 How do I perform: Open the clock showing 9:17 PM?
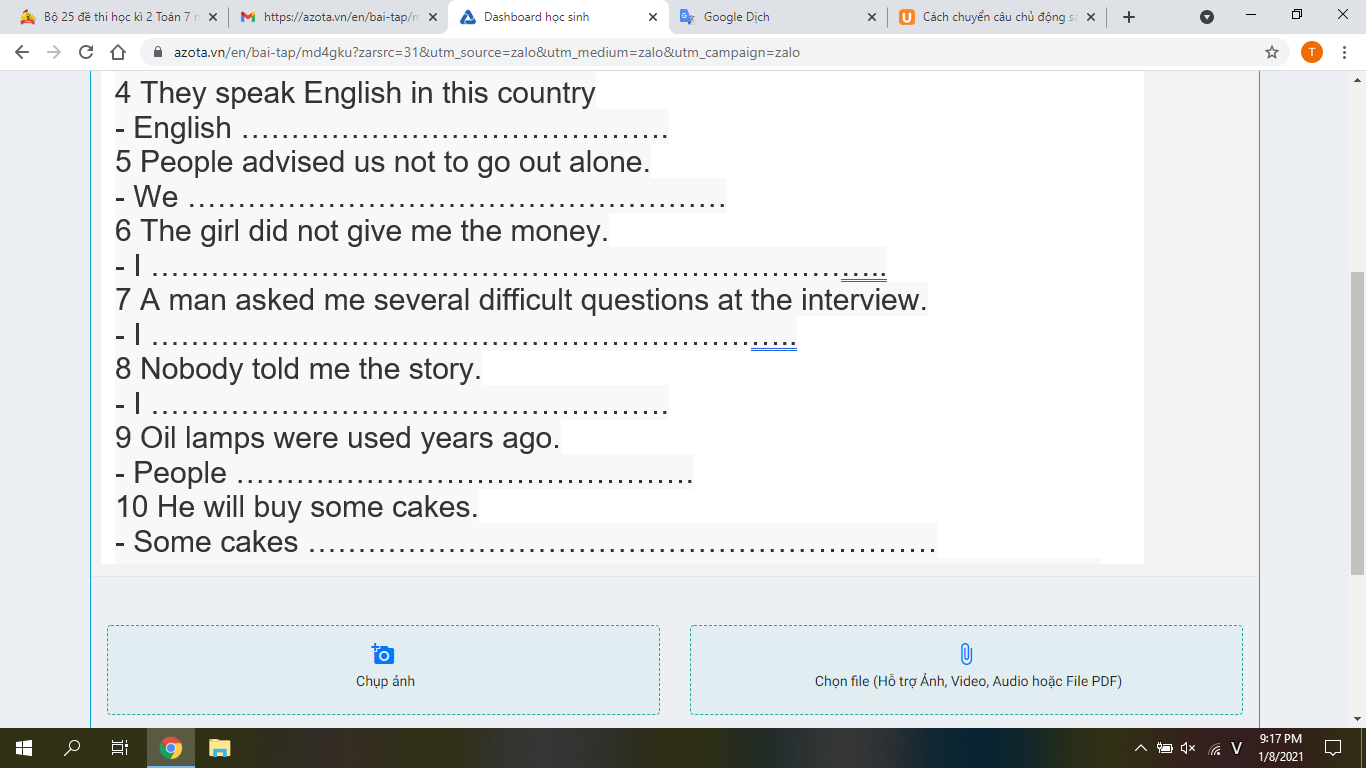coord(1280,748)
